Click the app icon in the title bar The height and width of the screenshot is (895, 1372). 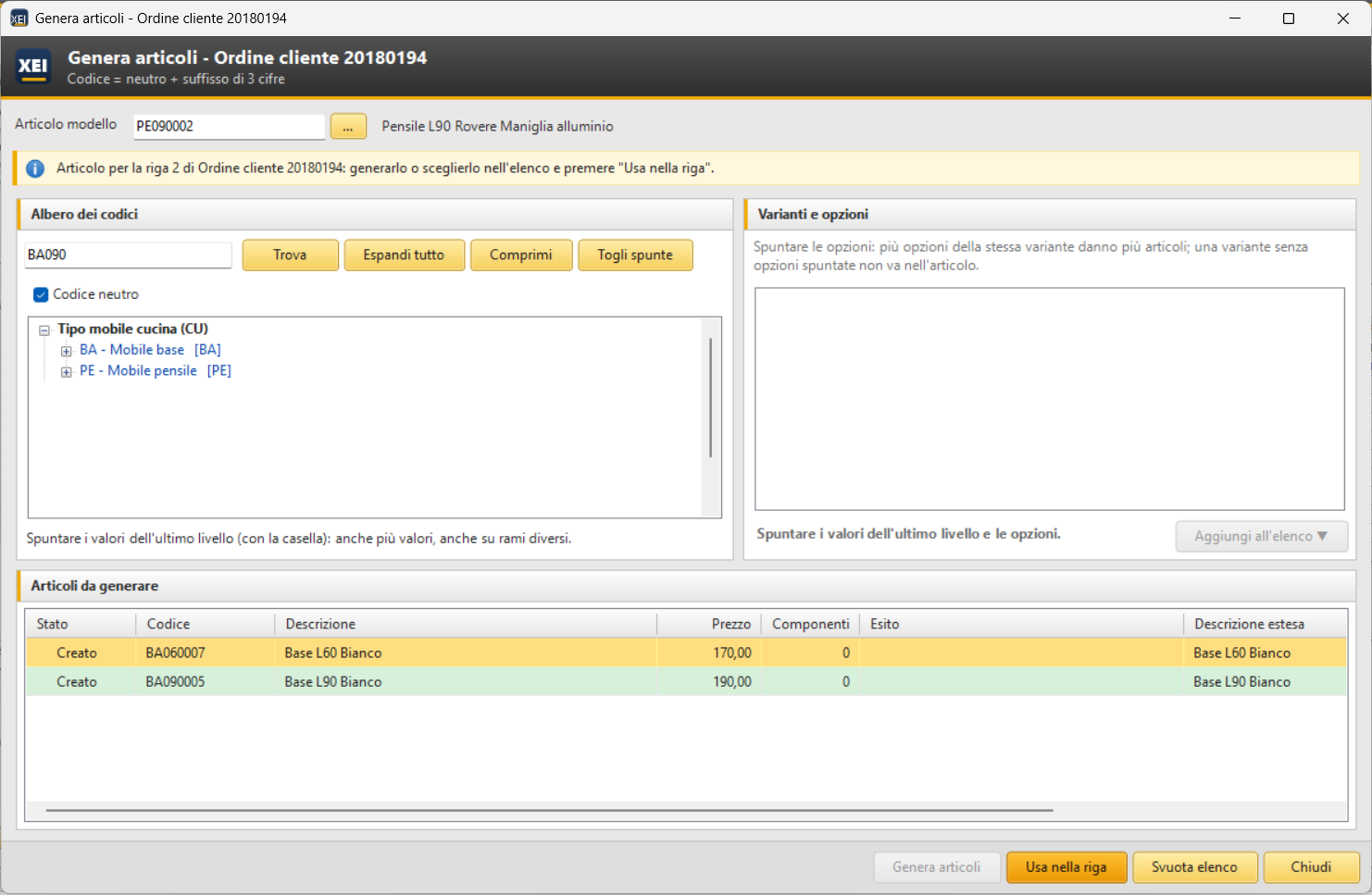click(x=19, y=19)
